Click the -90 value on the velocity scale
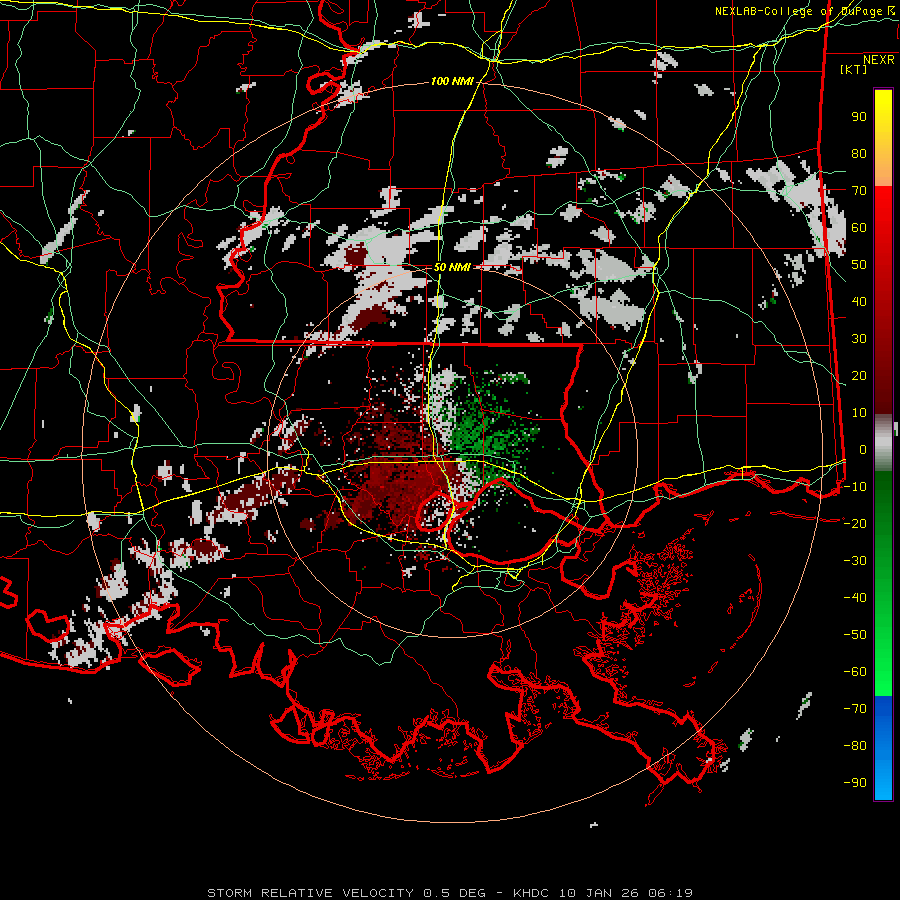The image size is (900, 900). pyautogui.click(x=855, y=783)
